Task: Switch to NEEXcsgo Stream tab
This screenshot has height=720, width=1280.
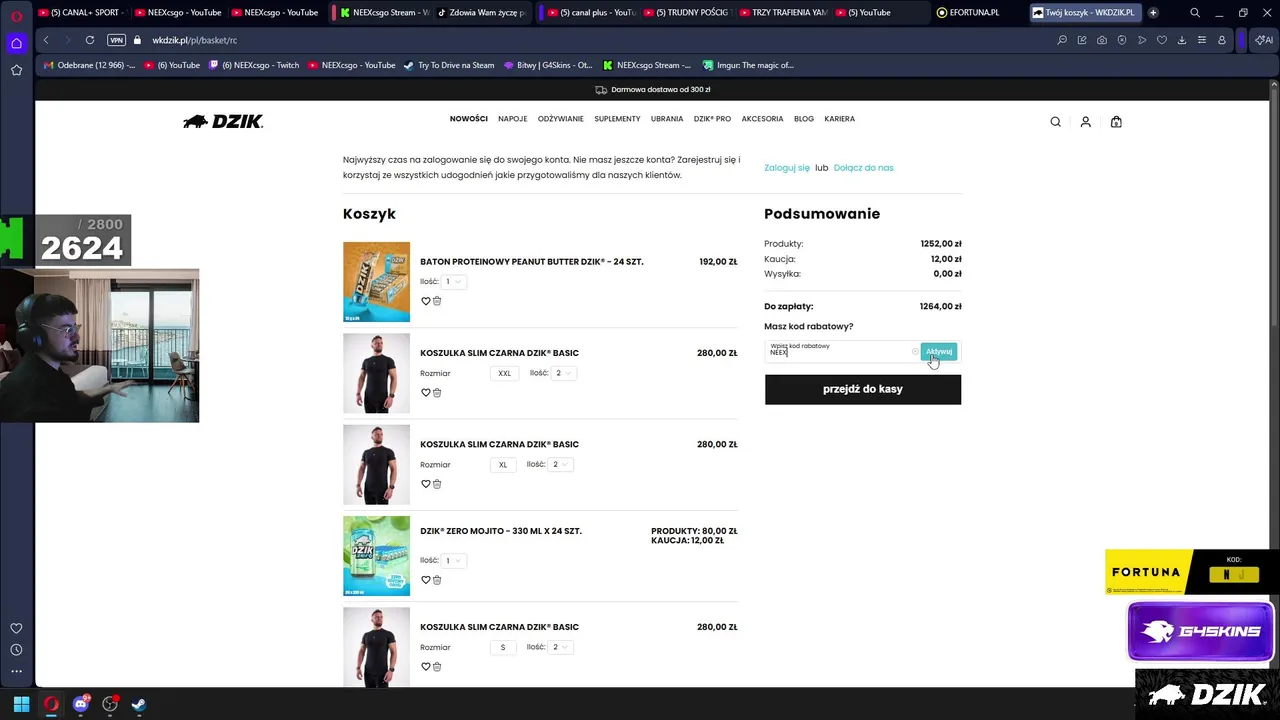Action: pyautogui.click(x=384, y=13)
